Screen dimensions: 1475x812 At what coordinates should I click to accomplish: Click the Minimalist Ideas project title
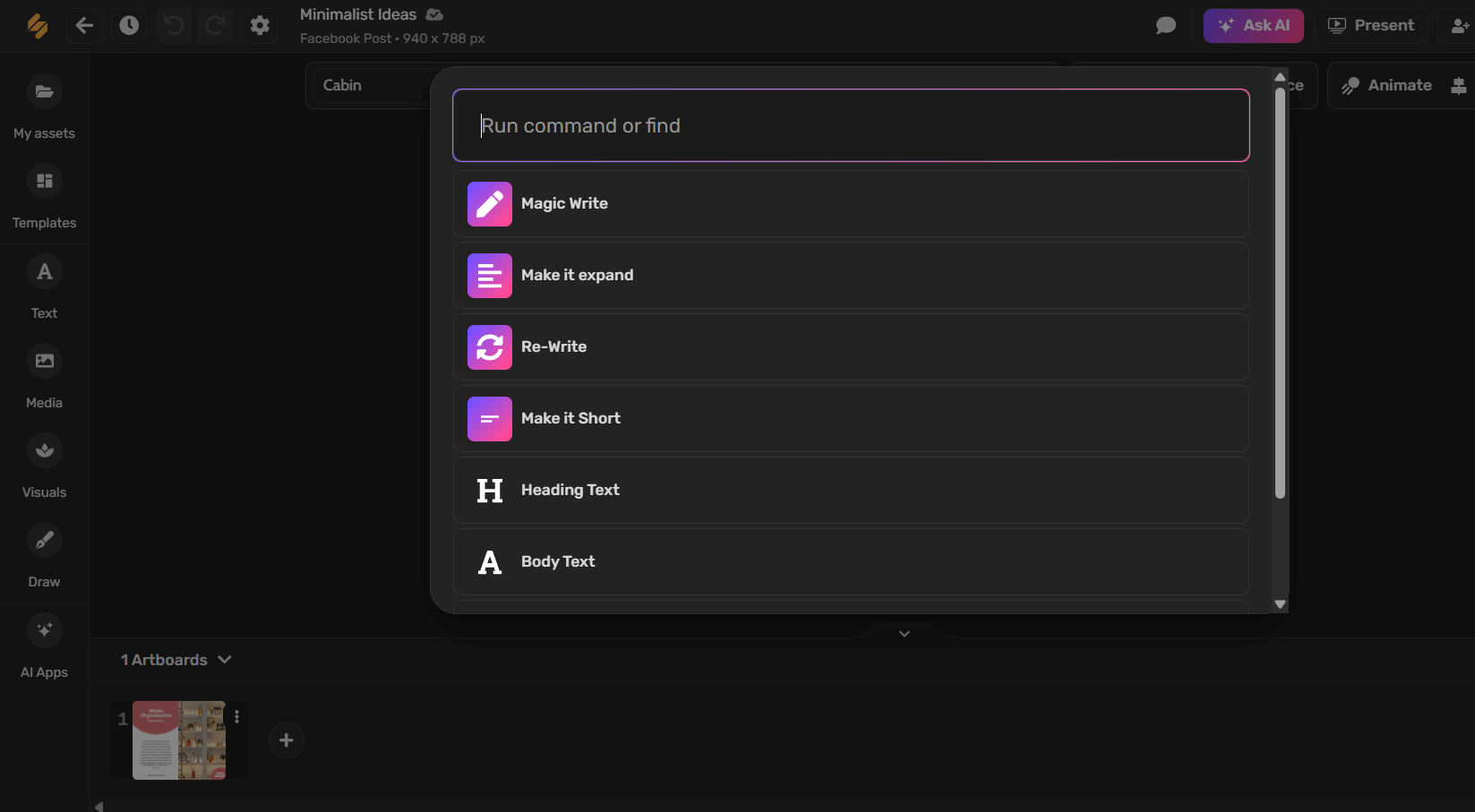pos(358,14)
